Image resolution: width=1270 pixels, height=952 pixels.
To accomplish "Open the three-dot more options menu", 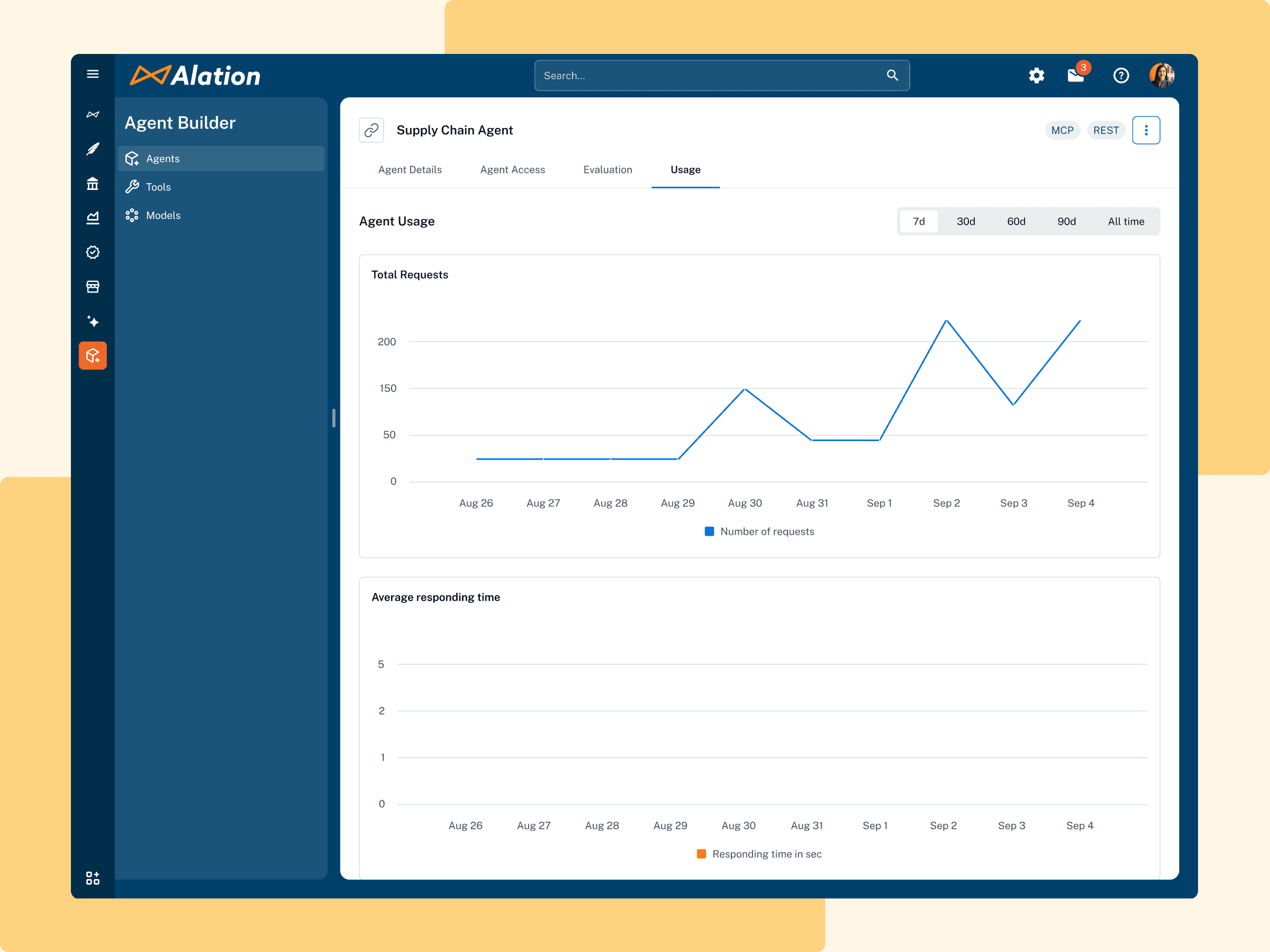I will coord(1146,130).
